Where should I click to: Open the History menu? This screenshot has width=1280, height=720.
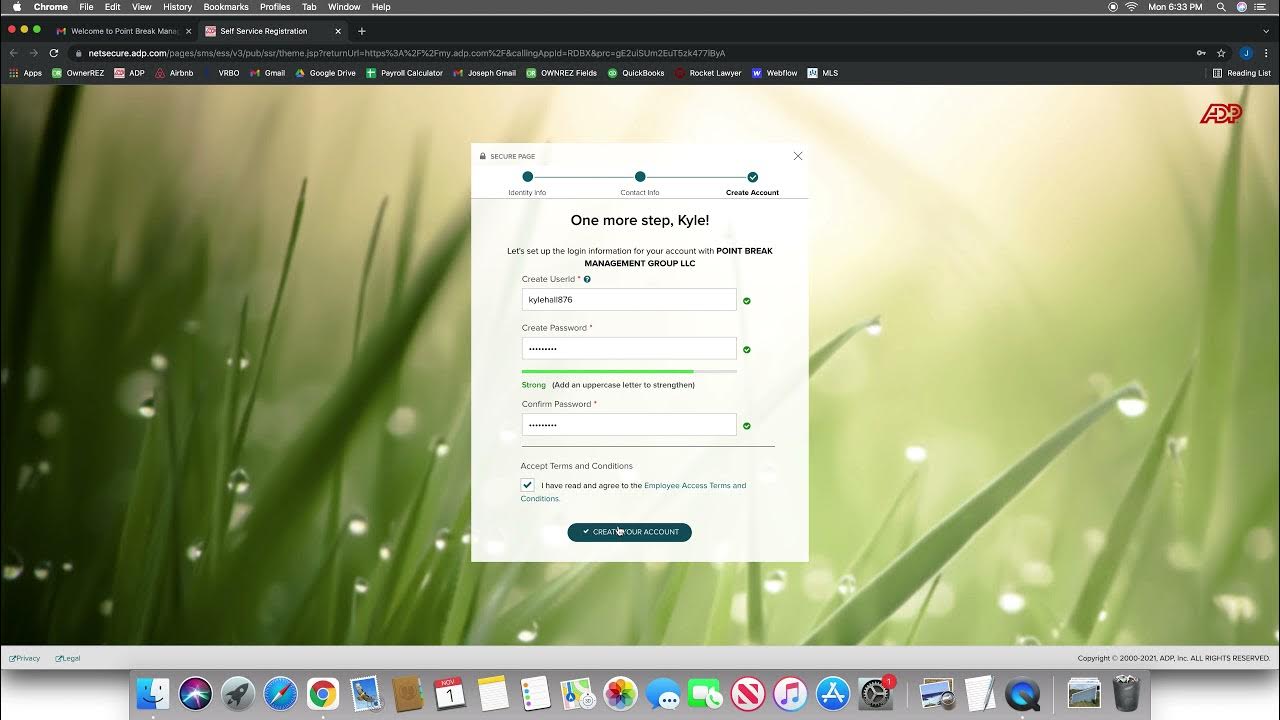(177, 7)
